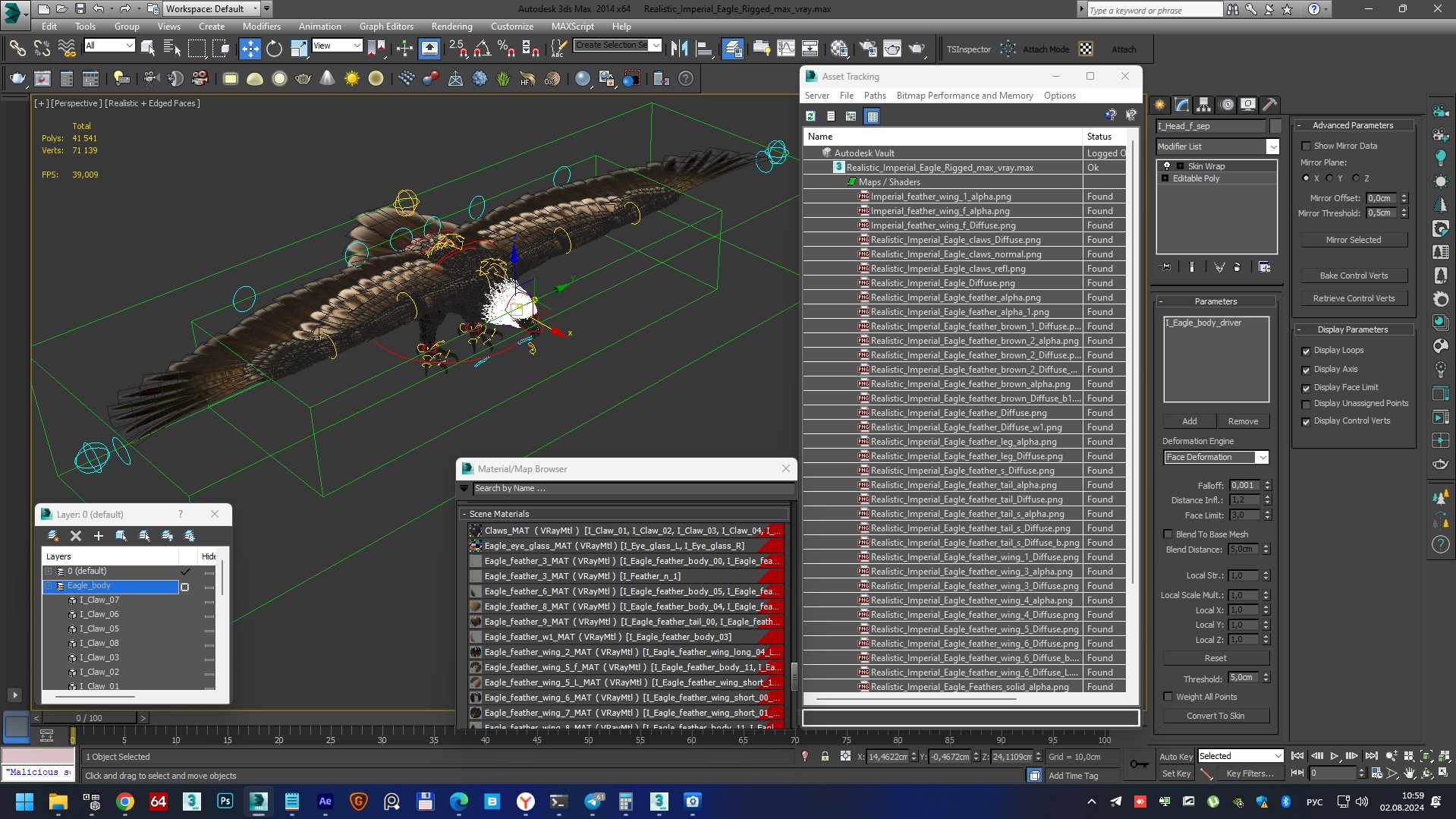This screenshot has width=1456, height=819.
Task: Click Refresh icon in Asset Tracking
Action: [x=810, y=116]
